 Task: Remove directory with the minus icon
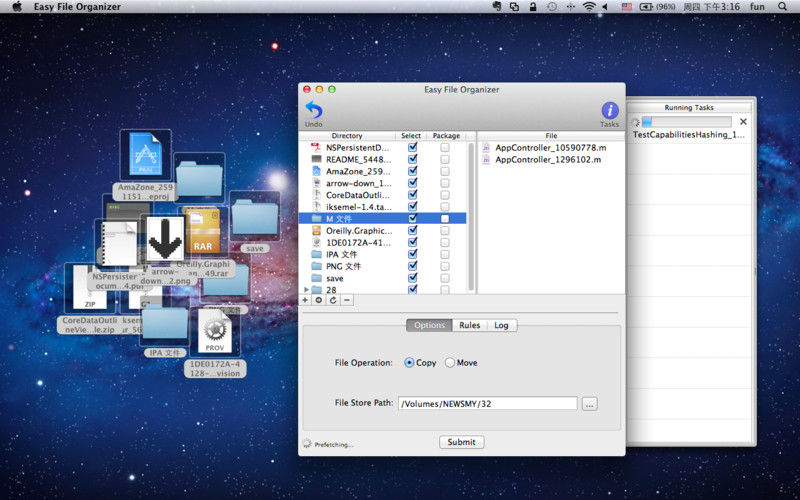tap(347, 300)
